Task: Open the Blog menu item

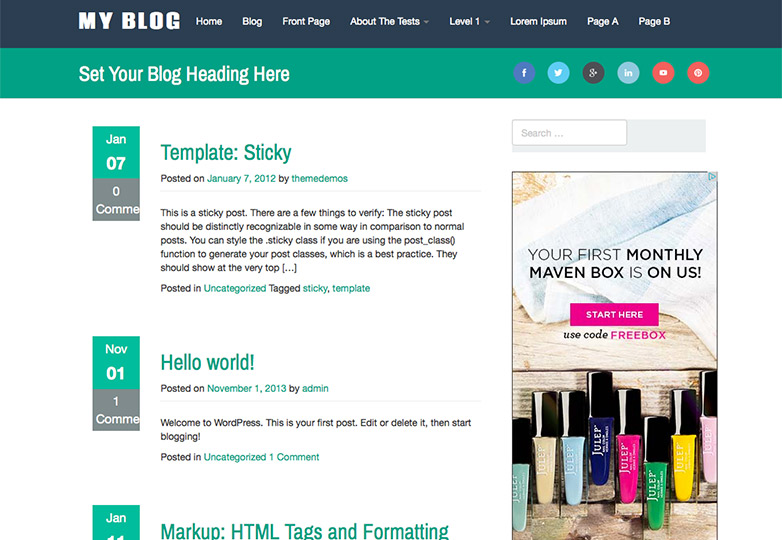Action: click(252, 21)
